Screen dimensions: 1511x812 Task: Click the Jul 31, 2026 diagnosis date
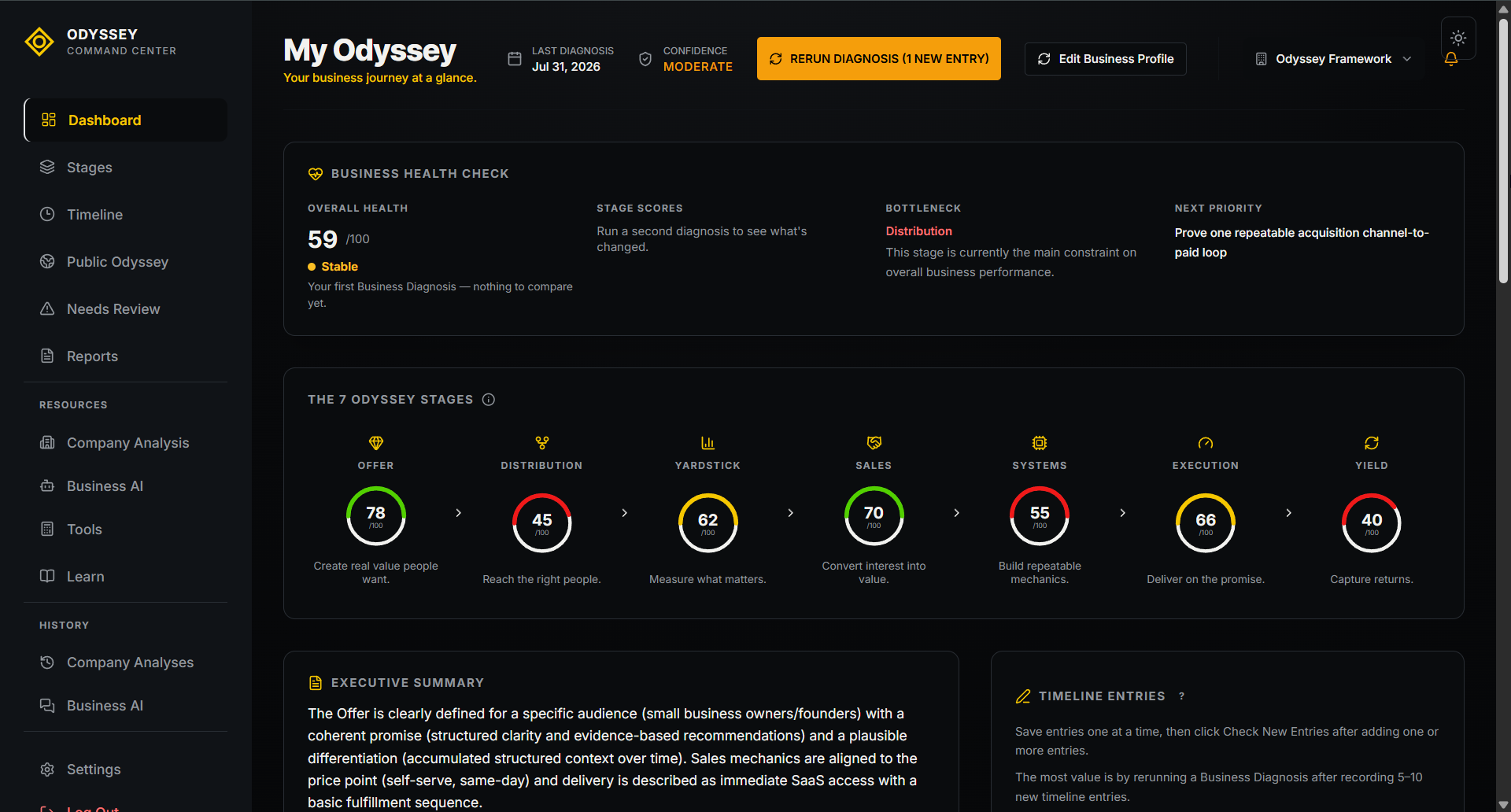pyautogui.click(x=566, y=67)
